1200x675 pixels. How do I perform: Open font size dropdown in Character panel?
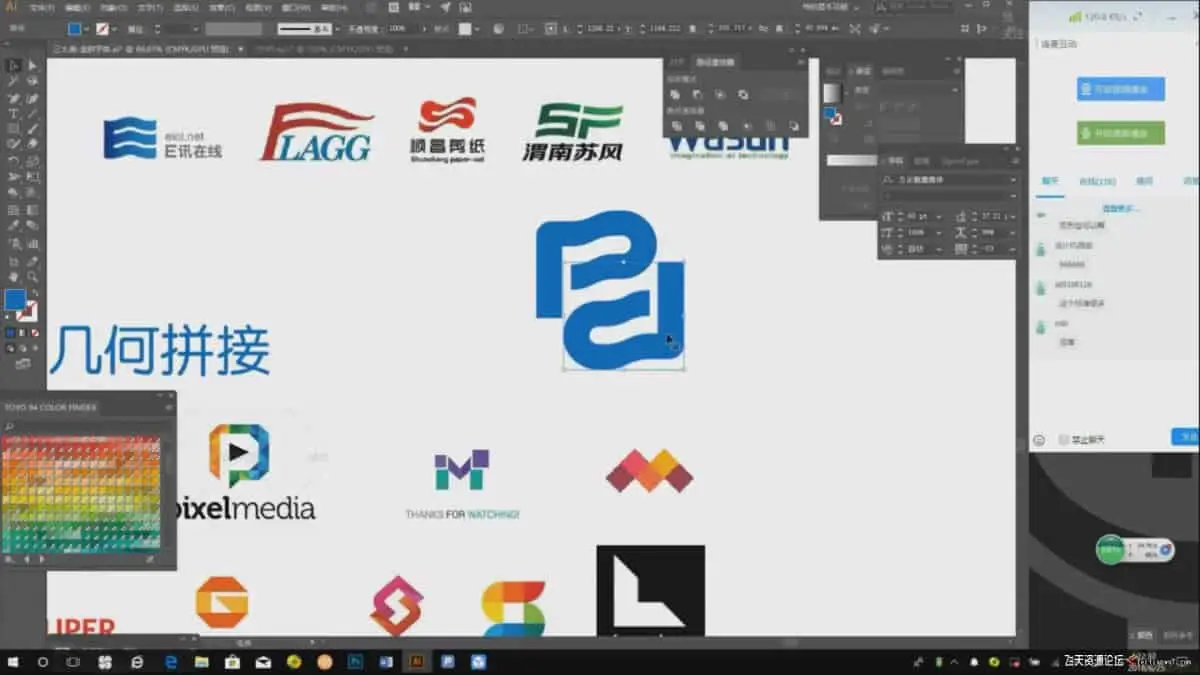point(939,217)
